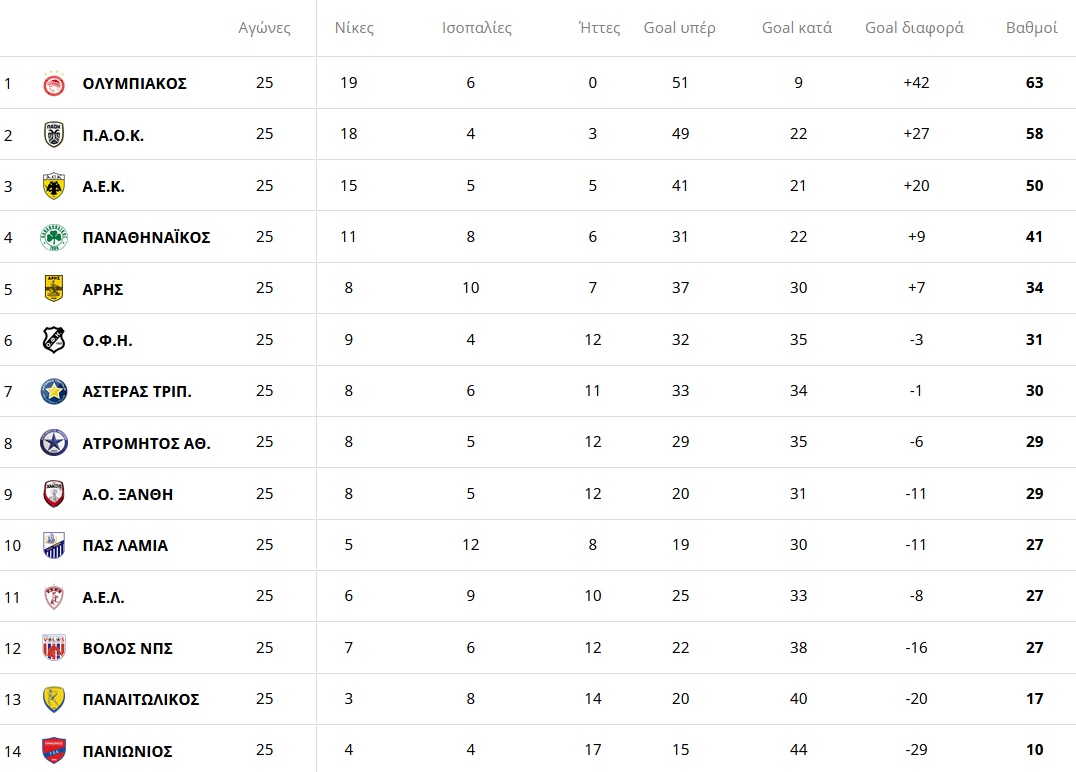Click the Xanthi club crest
The width and height of the screenshot is (1076, 772).
[54, 494]
